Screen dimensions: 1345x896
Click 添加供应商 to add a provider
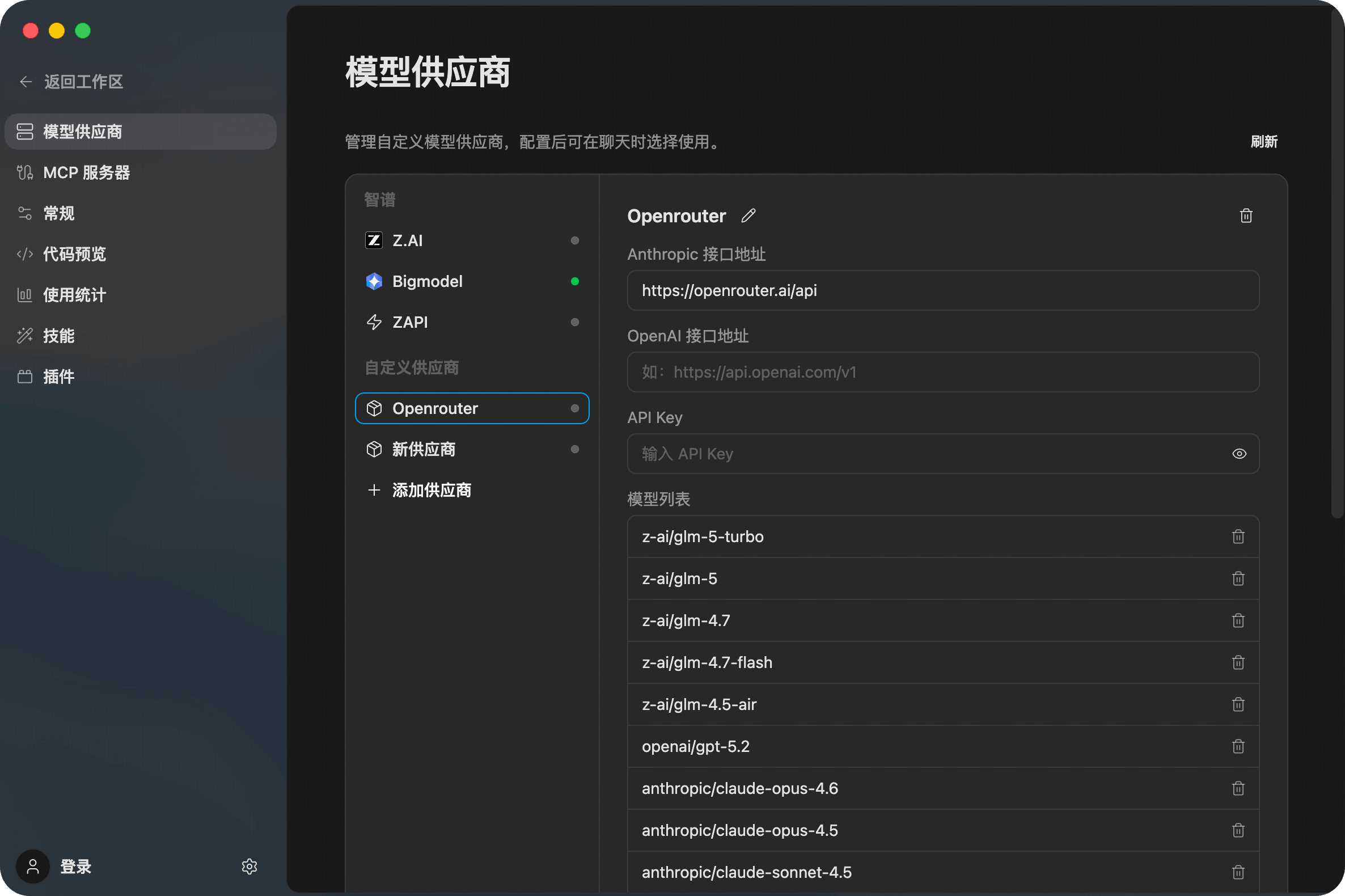pos(431,491)
